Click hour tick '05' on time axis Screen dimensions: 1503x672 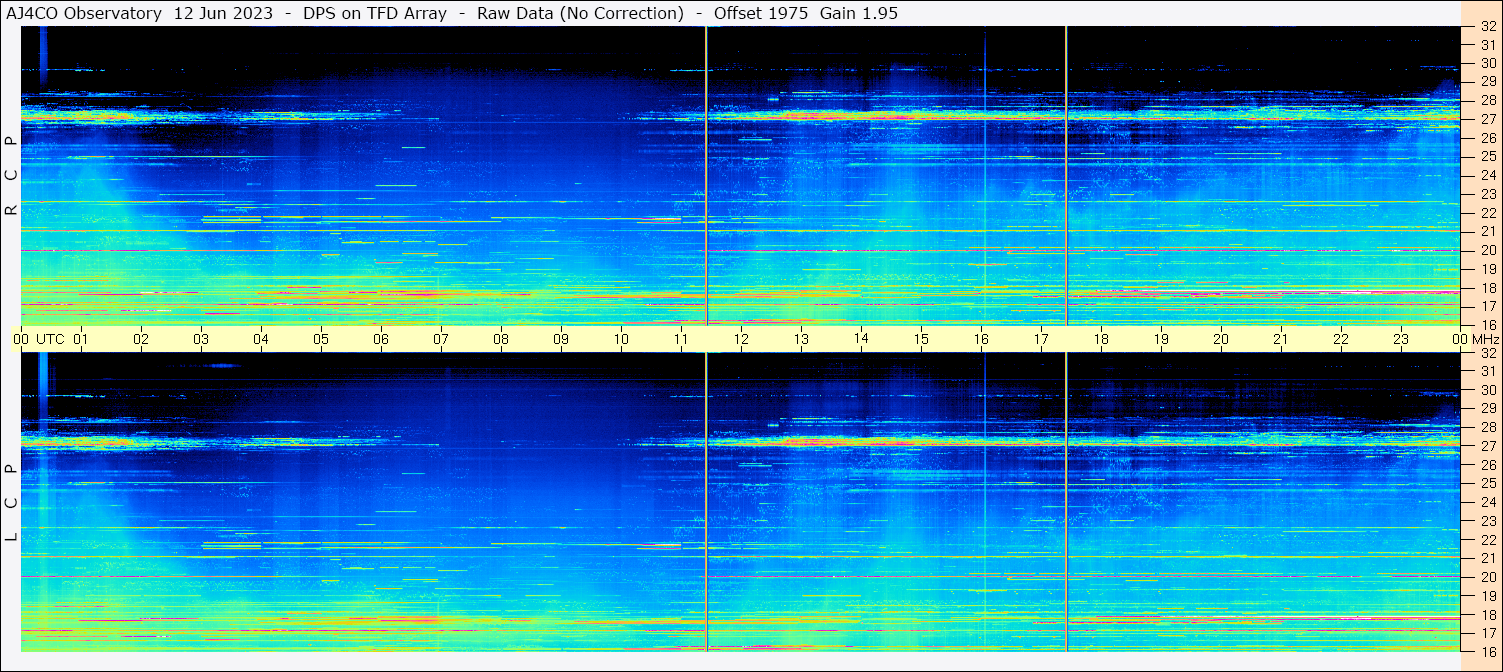[321, 339]
